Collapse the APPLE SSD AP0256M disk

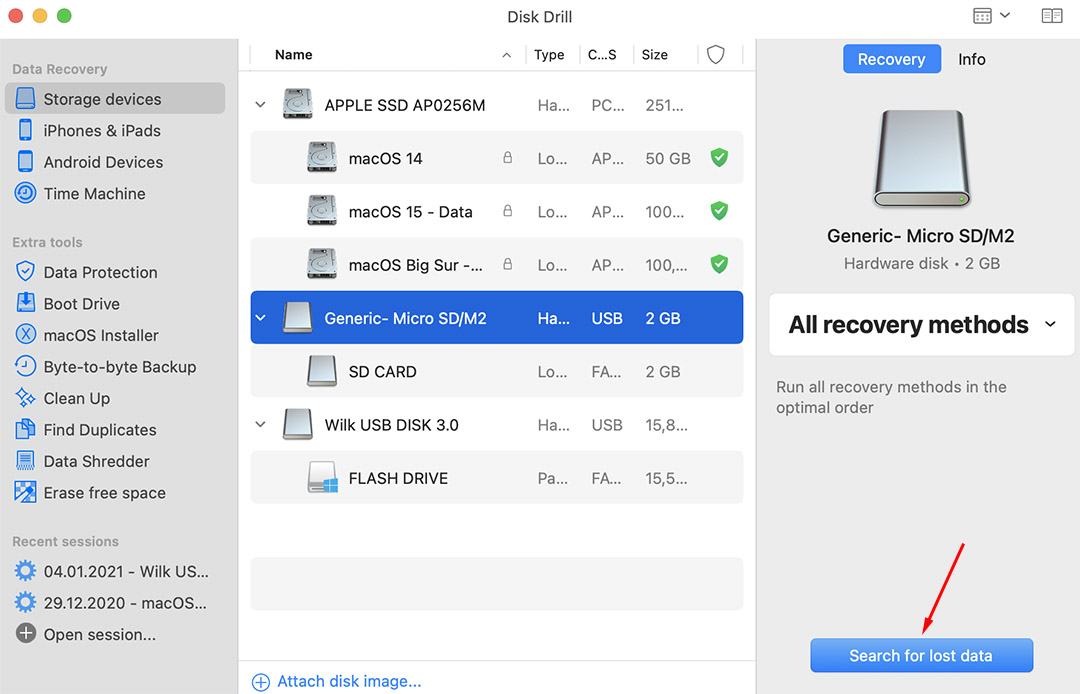click(260, 105)
